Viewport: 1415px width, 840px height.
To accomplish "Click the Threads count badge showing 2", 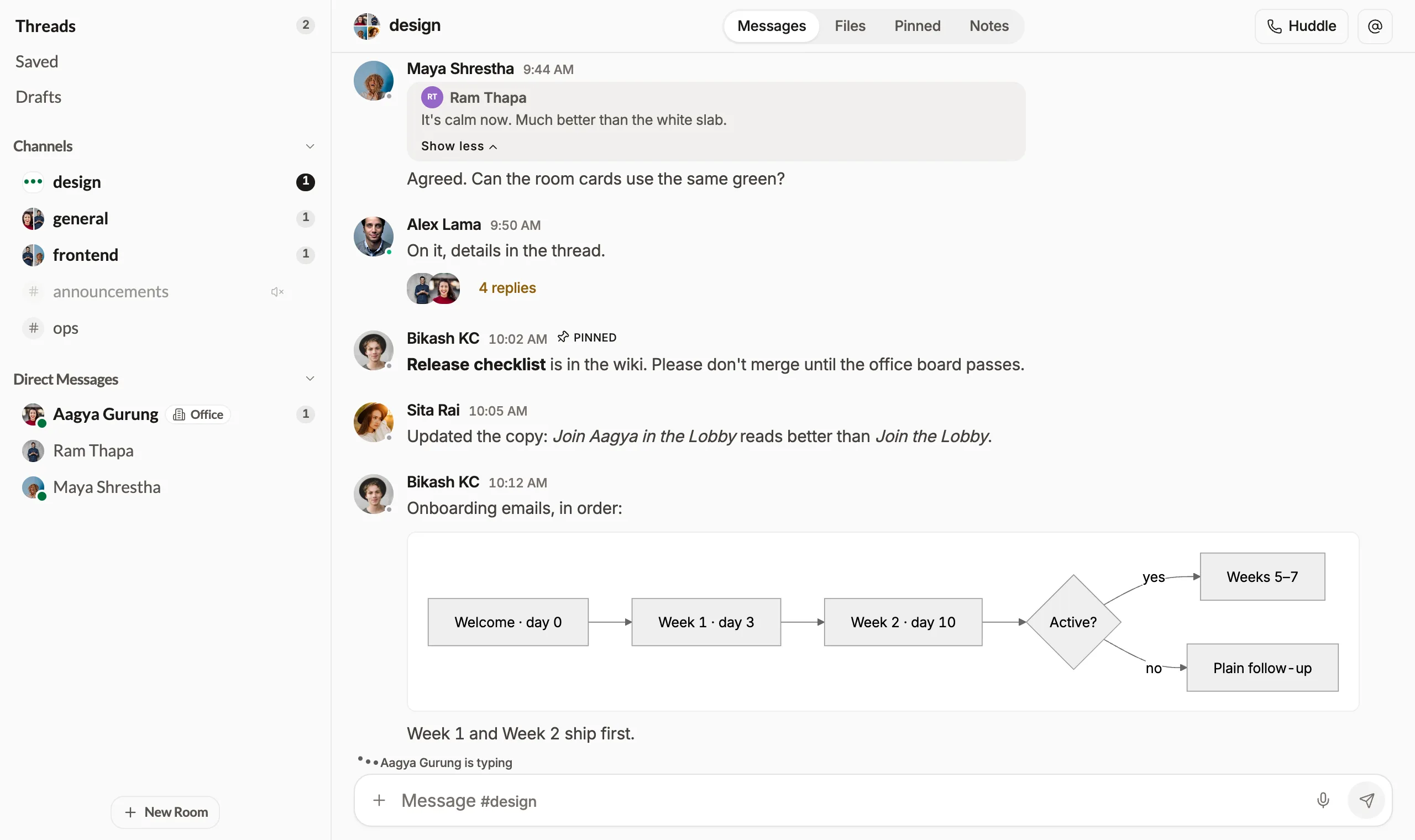I will click(x=305, y=25).
